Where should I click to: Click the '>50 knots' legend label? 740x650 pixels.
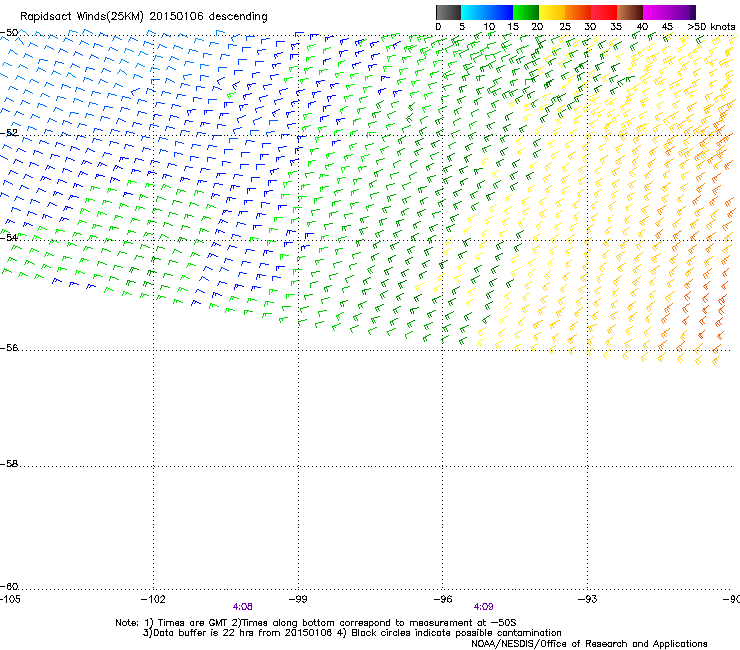coord(711,27)
